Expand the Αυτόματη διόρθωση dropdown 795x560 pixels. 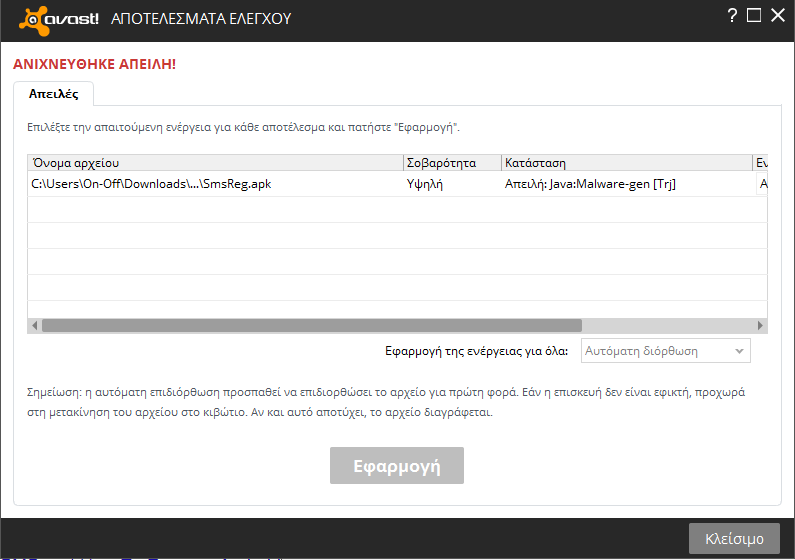(x=665, y=351)
